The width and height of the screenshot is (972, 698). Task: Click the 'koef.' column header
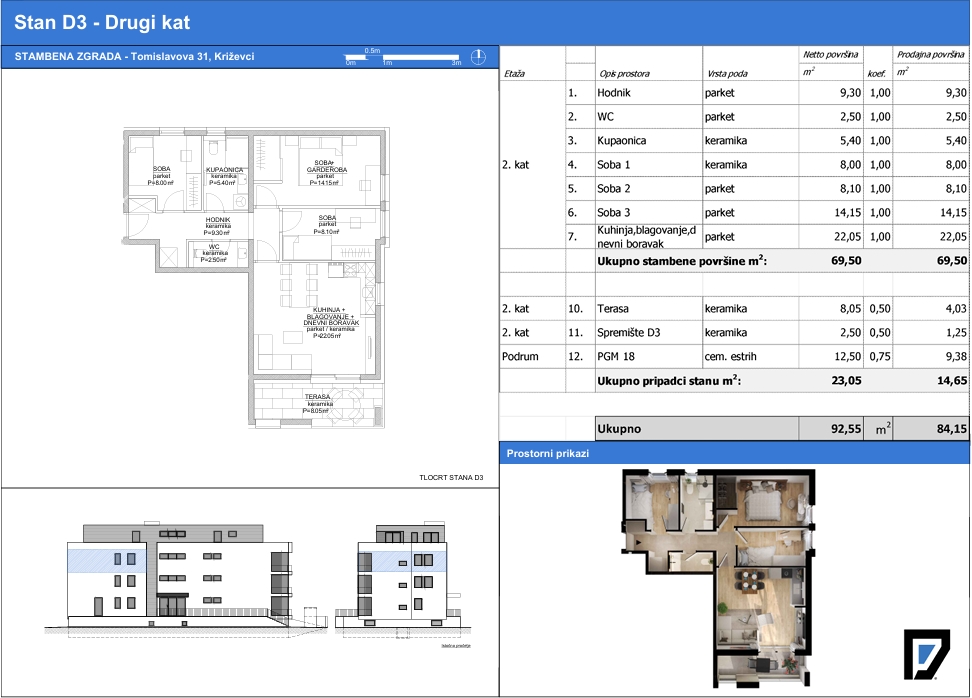877,74
